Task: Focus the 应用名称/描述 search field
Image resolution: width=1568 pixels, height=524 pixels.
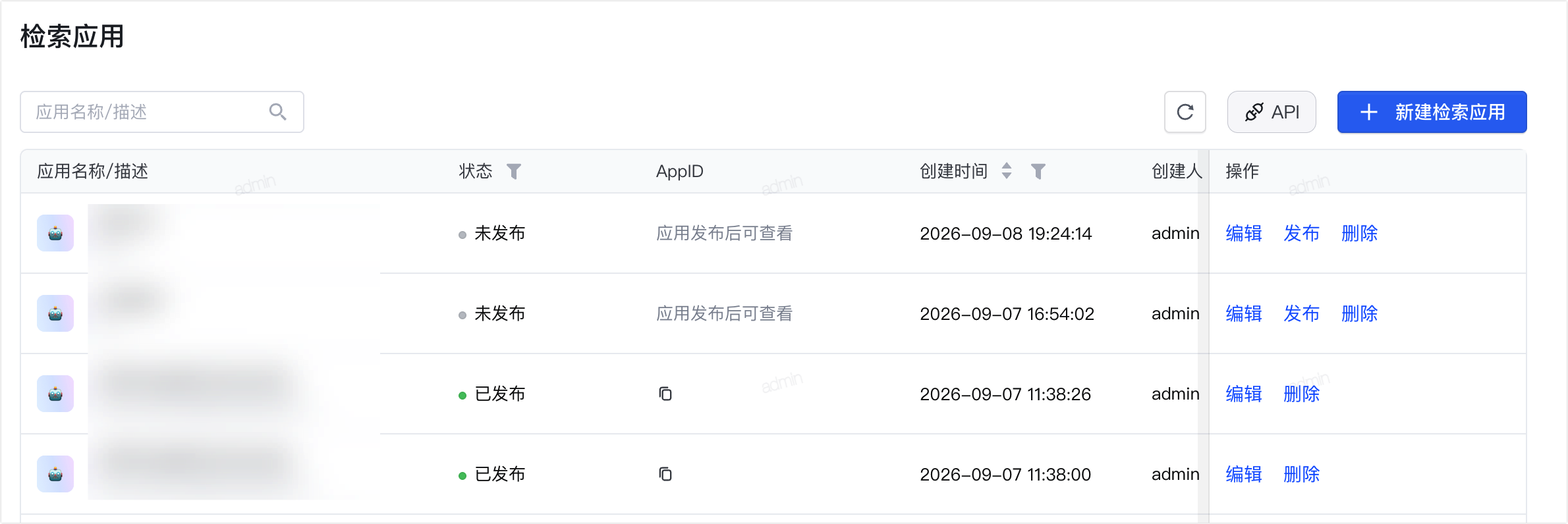Action: click(x=162, y=112)
